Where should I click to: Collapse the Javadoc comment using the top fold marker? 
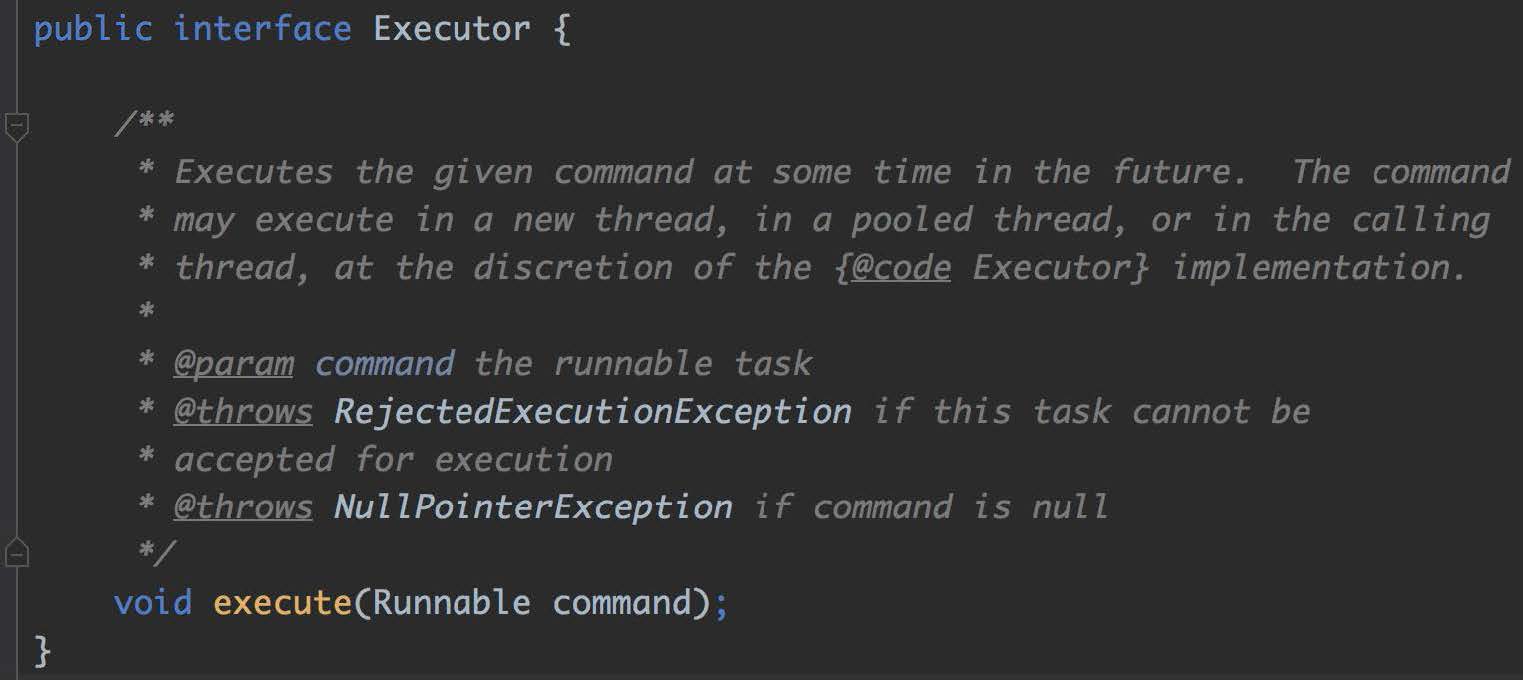tap(17, 126)
